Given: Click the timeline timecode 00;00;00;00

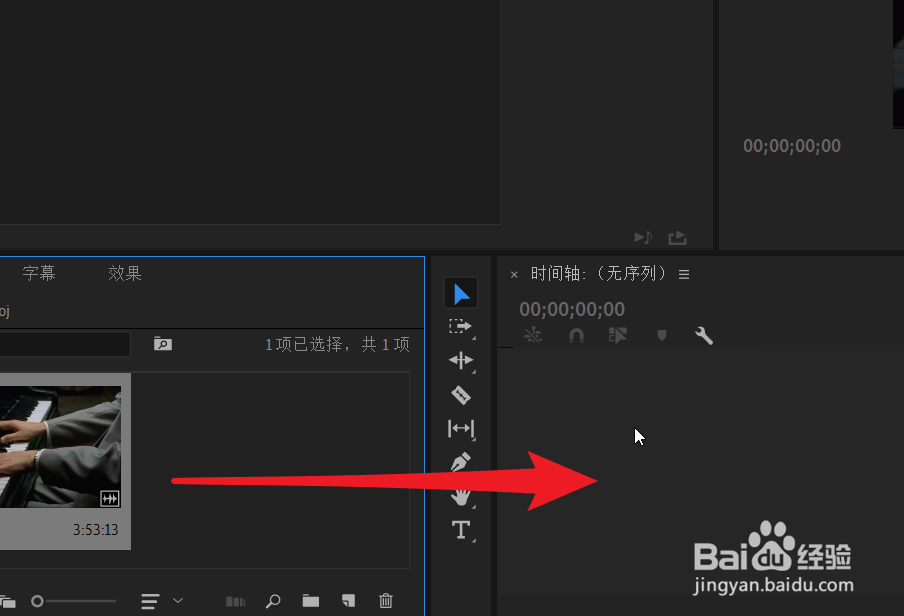Looking at the screenshot, I should 571,309.
